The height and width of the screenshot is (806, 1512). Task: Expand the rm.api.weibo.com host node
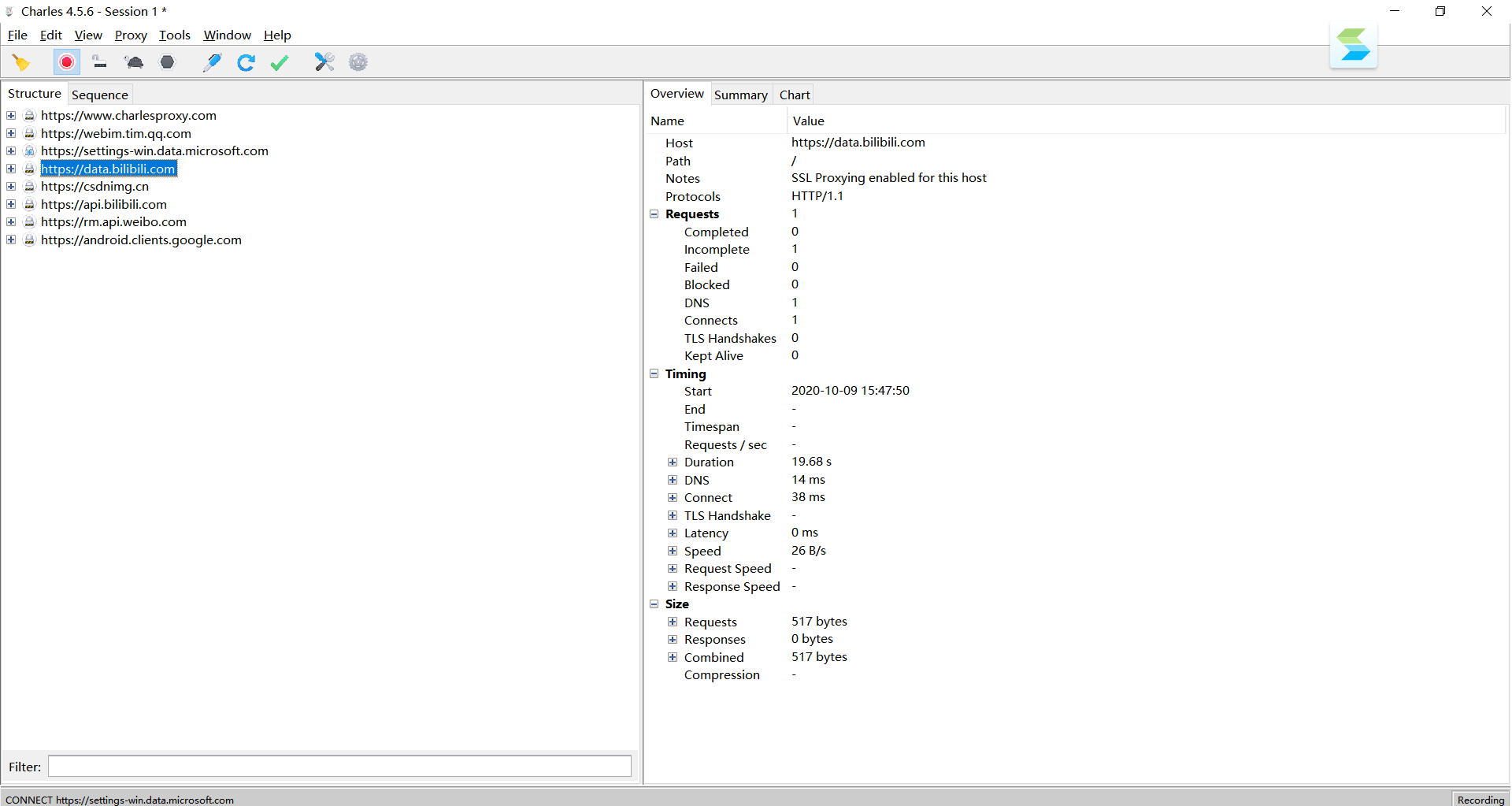[11, 221]
